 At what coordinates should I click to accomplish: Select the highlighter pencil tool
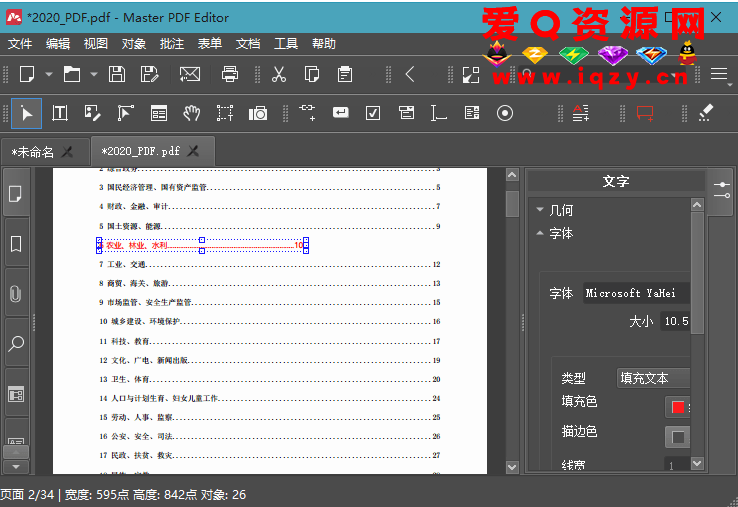706,113
